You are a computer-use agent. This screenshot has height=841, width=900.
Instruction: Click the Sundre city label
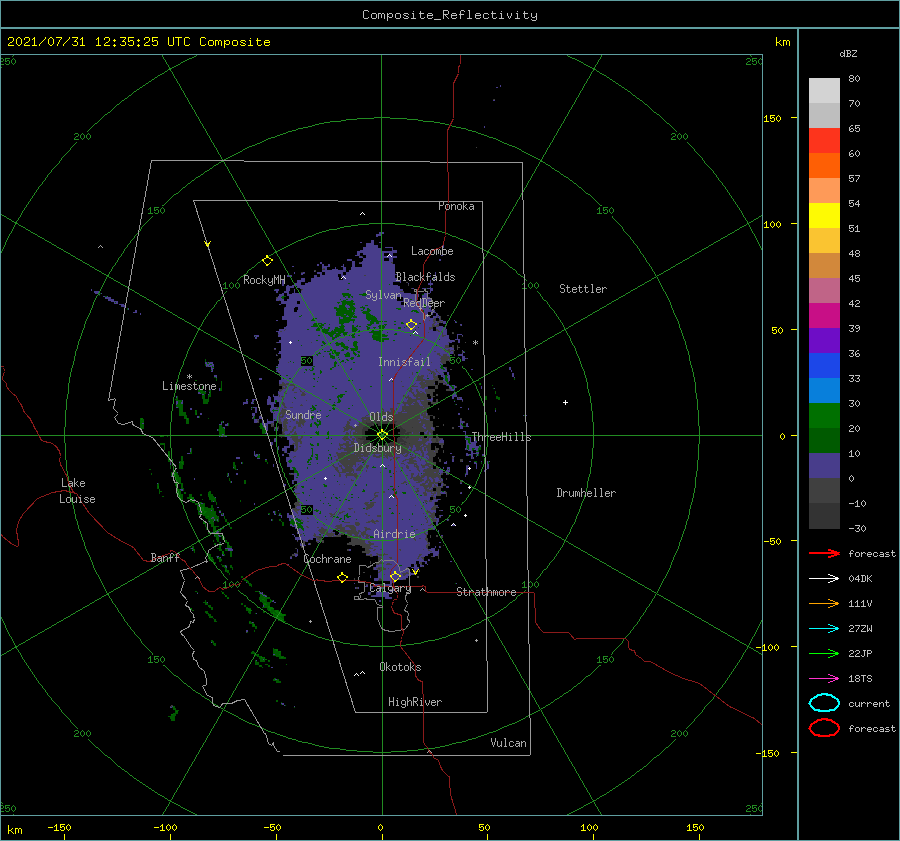tap(303, 414)
